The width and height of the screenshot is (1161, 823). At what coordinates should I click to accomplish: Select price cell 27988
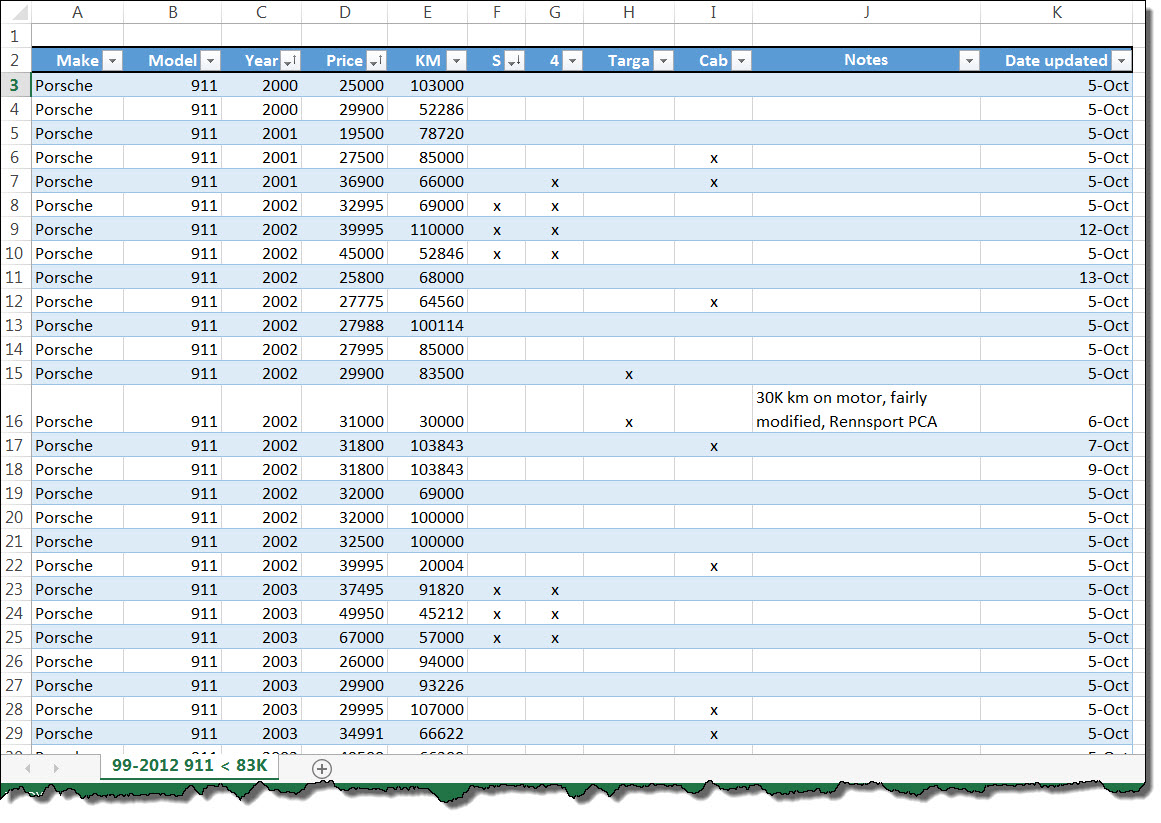tap(344, 326)
